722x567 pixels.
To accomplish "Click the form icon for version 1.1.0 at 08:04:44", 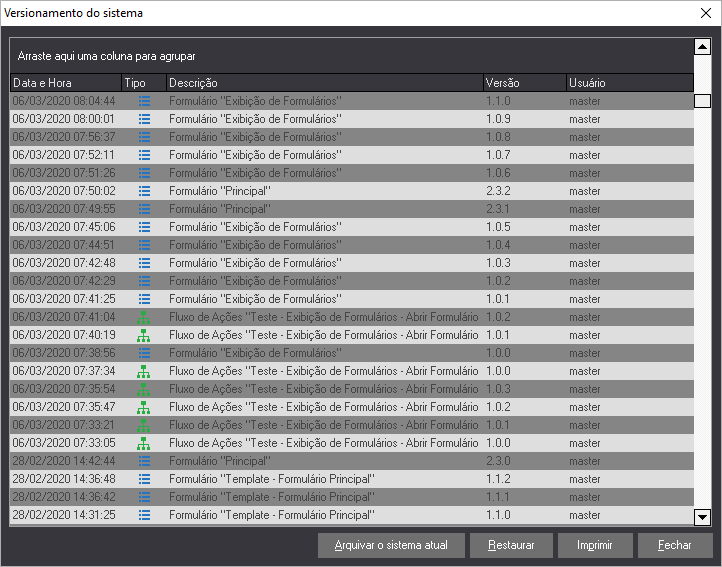I will (x=144, y=101).
